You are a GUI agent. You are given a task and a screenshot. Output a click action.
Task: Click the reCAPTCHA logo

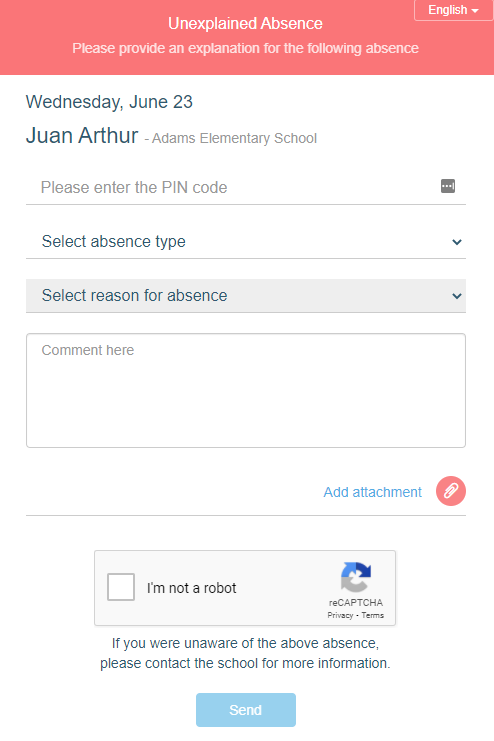point(356,577)
